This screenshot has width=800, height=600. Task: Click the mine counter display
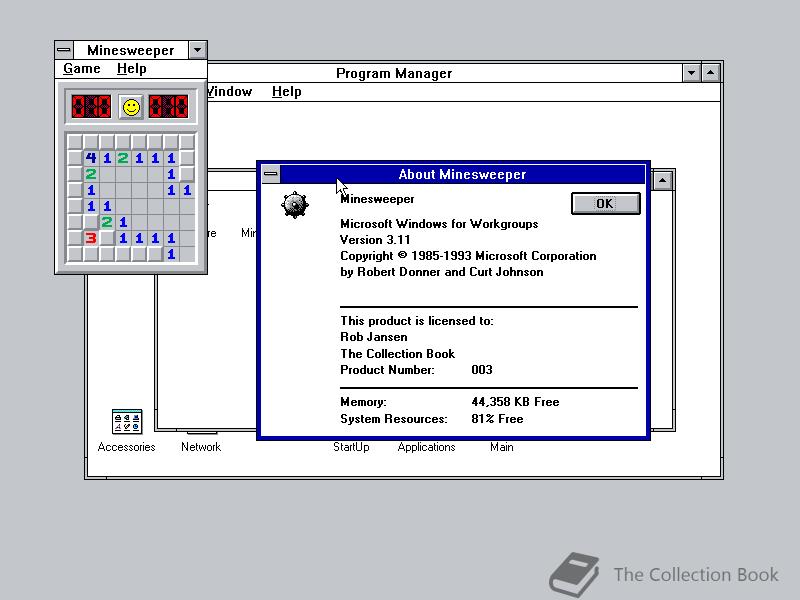tap(91, 107)
